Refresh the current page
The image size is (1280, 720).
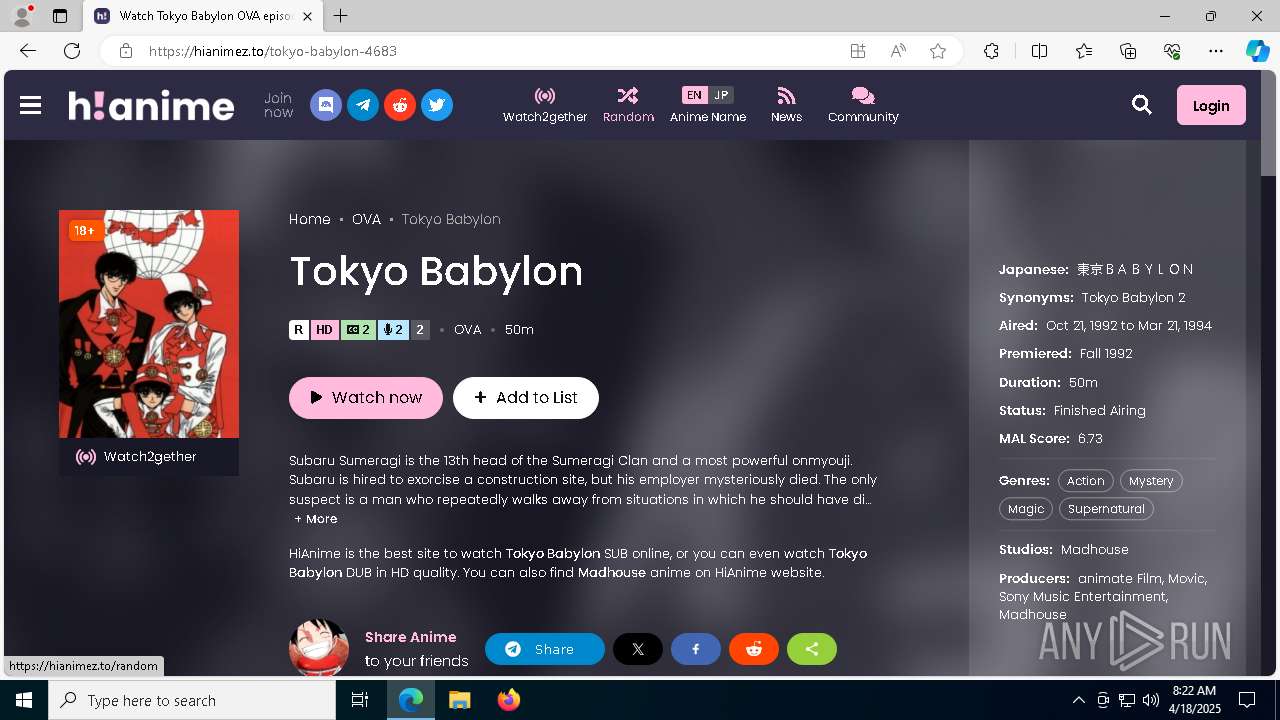coord(72,51)
